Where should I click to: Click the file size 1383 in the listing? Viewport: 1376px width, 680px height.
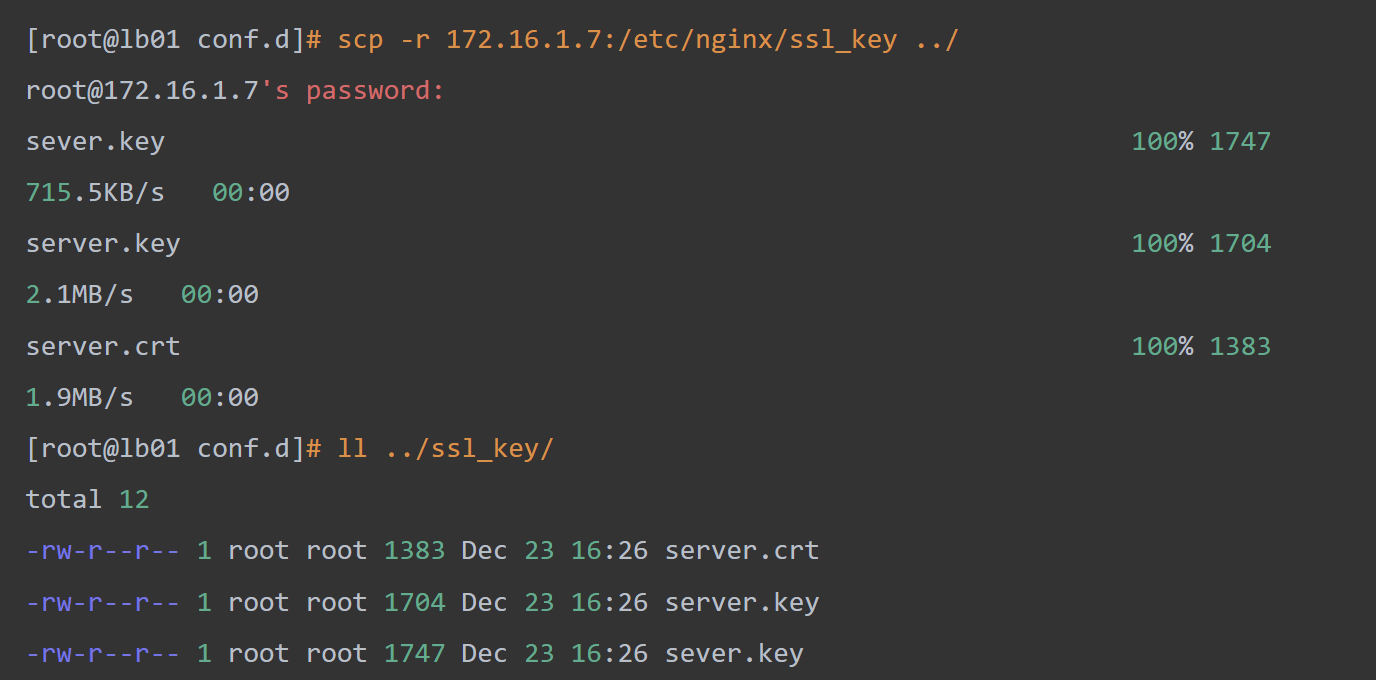click(x=414, y=551)
